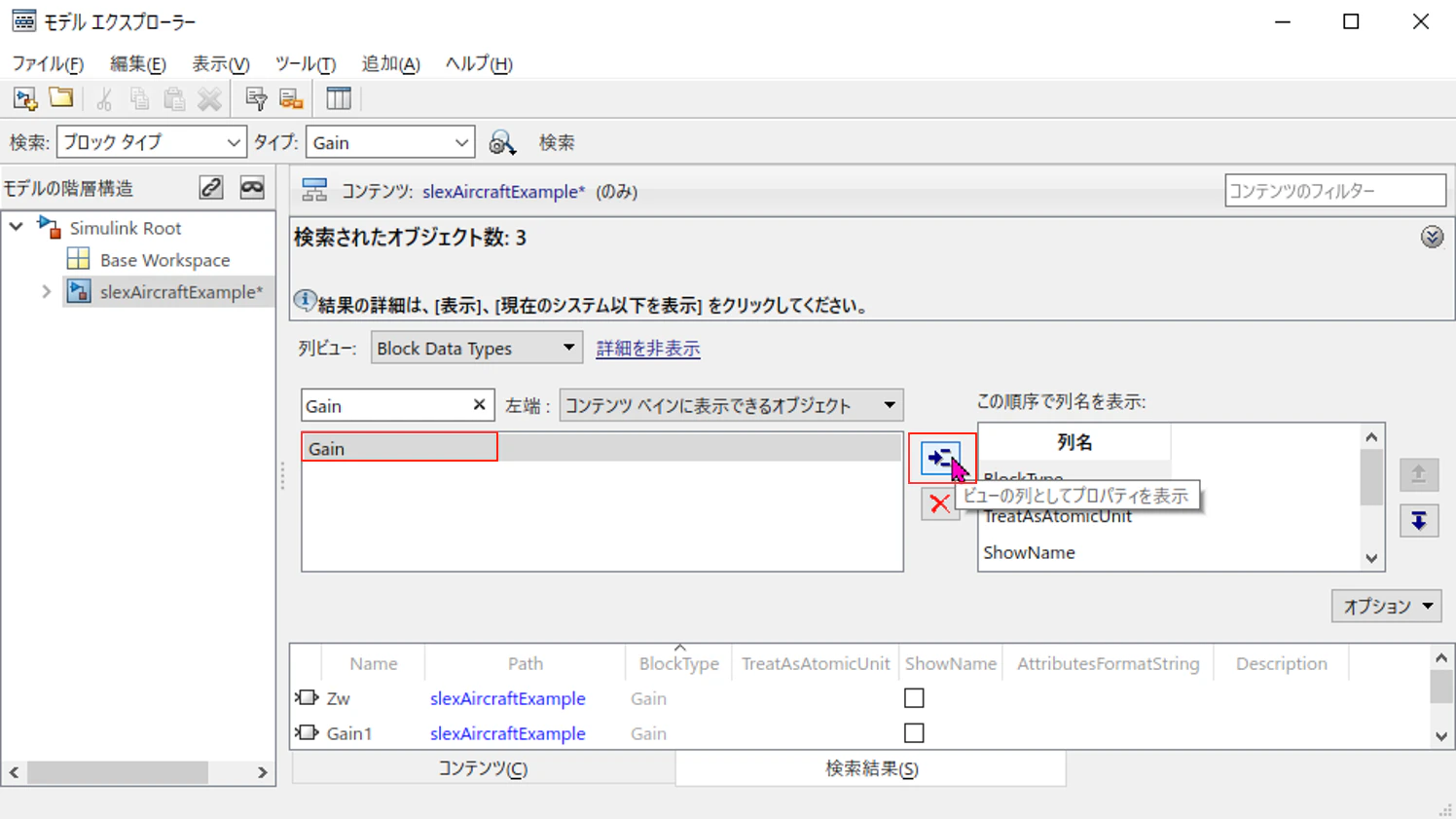Click the Simulink Root tree icon
The height and width of the screenshot is (819, 1456).
pos(49,228)
